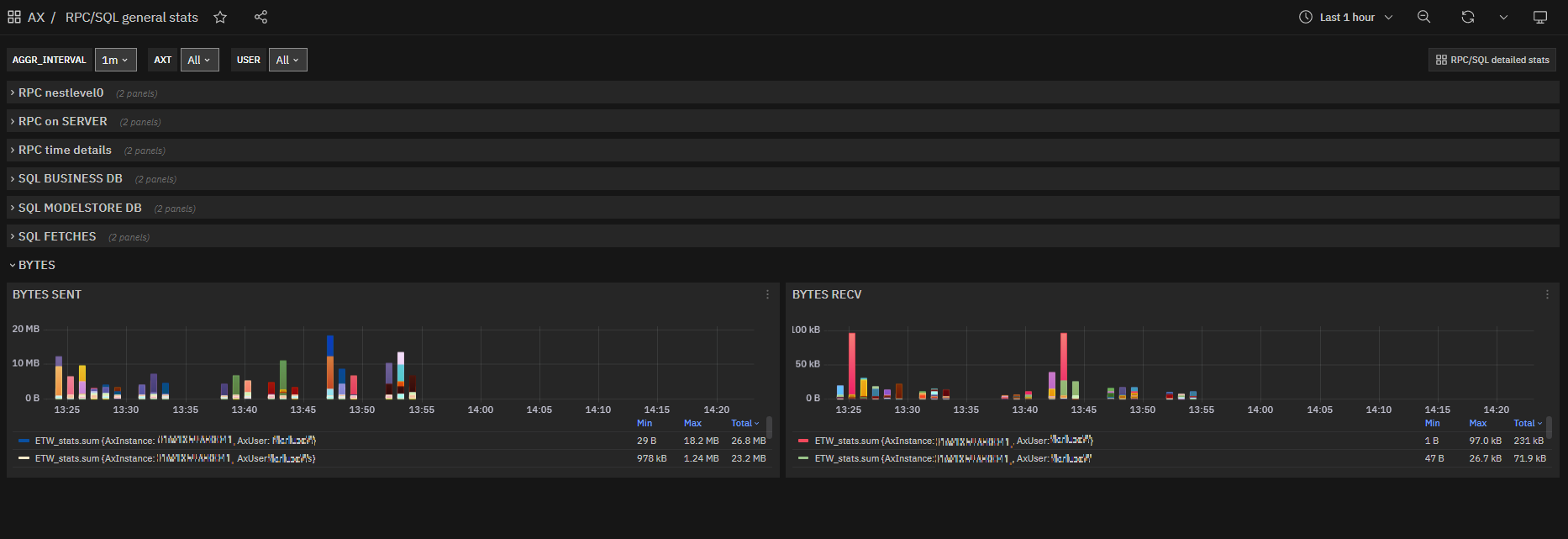Viewport: 1568px width, 539px height.
Task: Open the USER variable dropdown
Action: click(287, 60)
